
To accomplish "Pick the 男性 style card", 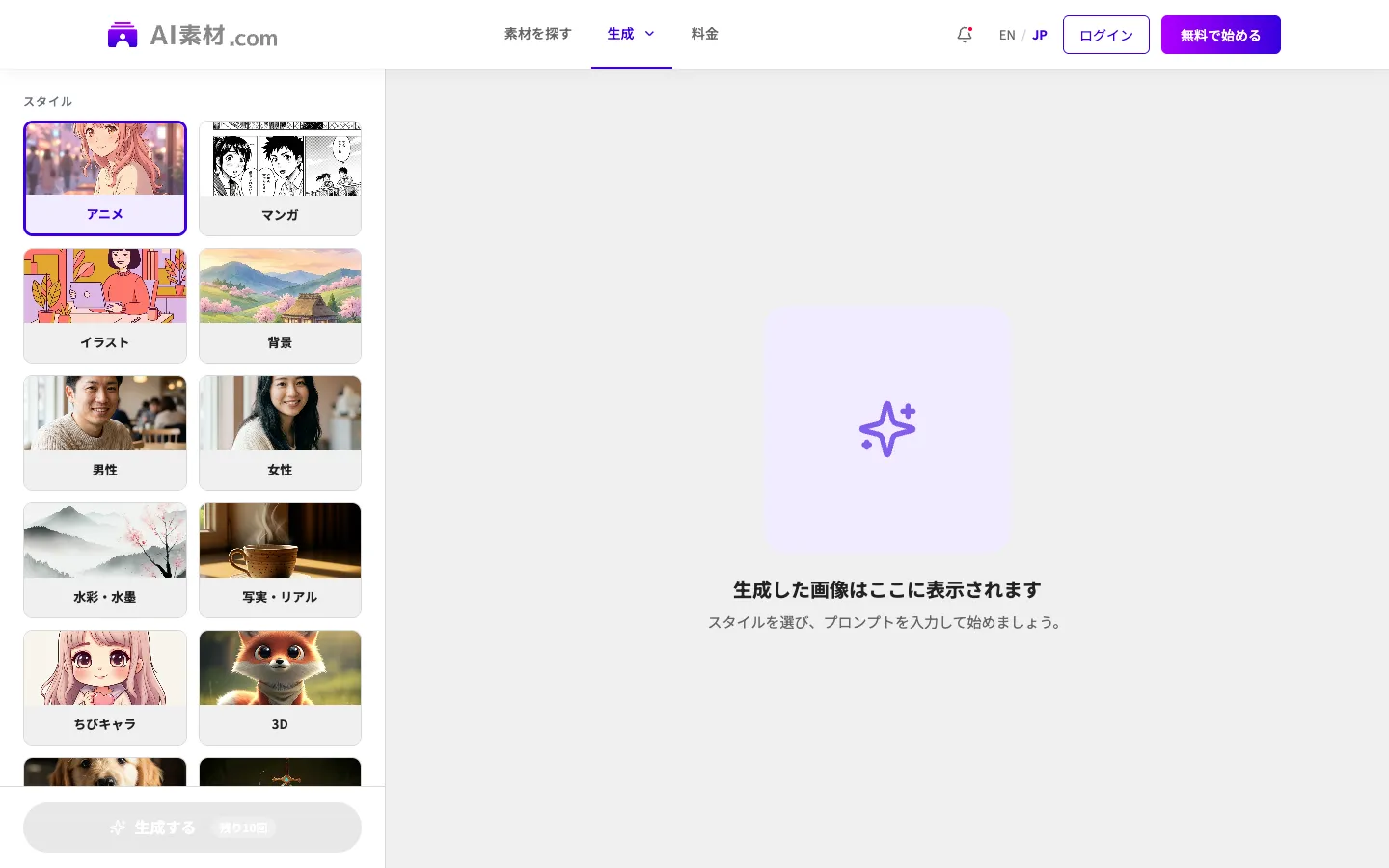I will pyautogui.click(x=105, y=433).
